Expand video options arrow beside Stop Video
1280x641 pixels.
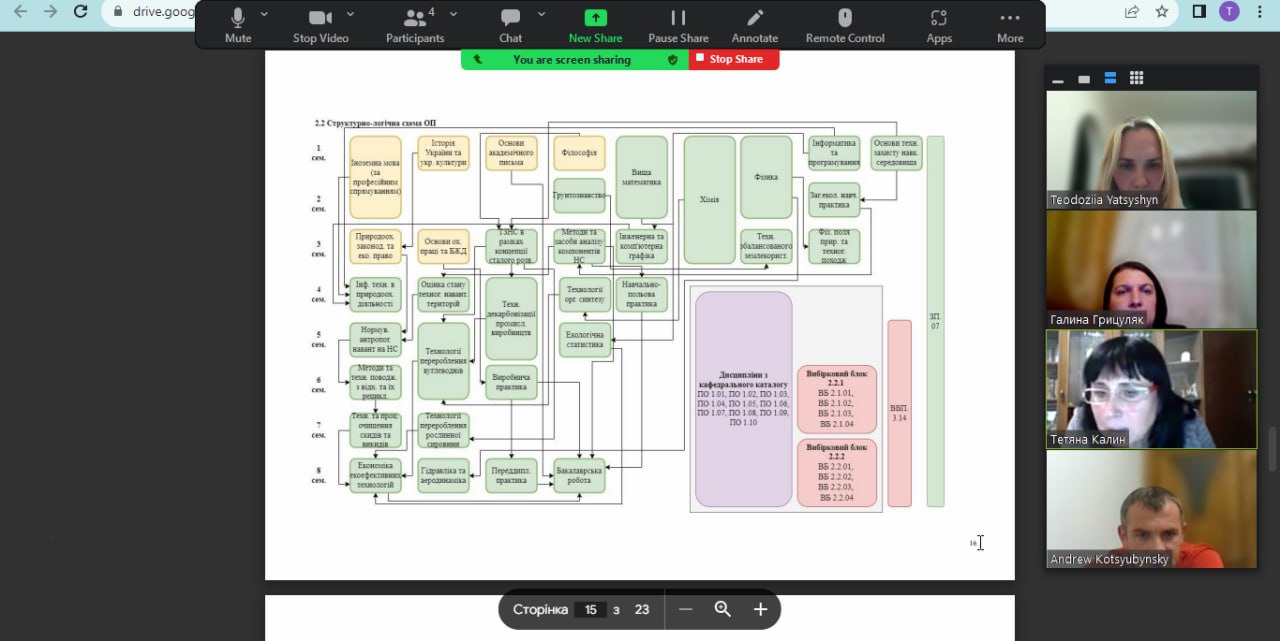point(350,15)
